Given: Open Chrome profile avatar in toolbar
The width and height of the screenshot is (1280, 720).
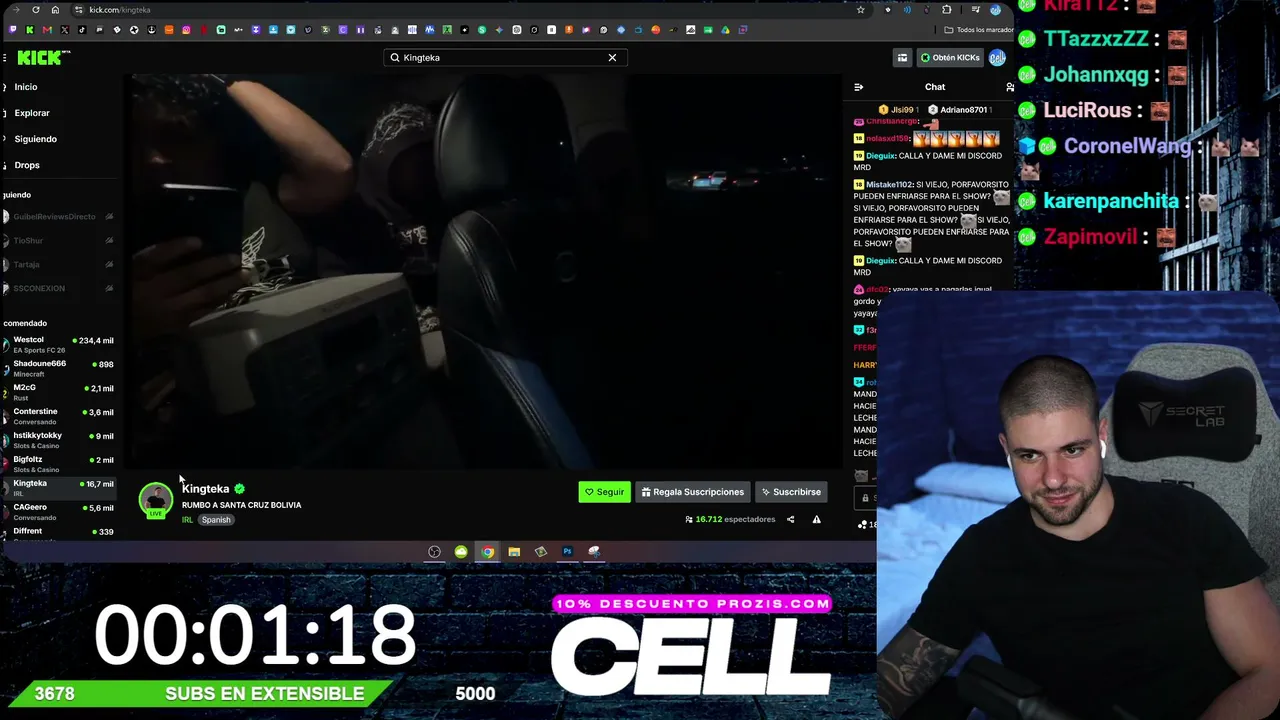Looking at the screenshot, I should (x=995, y=10).
